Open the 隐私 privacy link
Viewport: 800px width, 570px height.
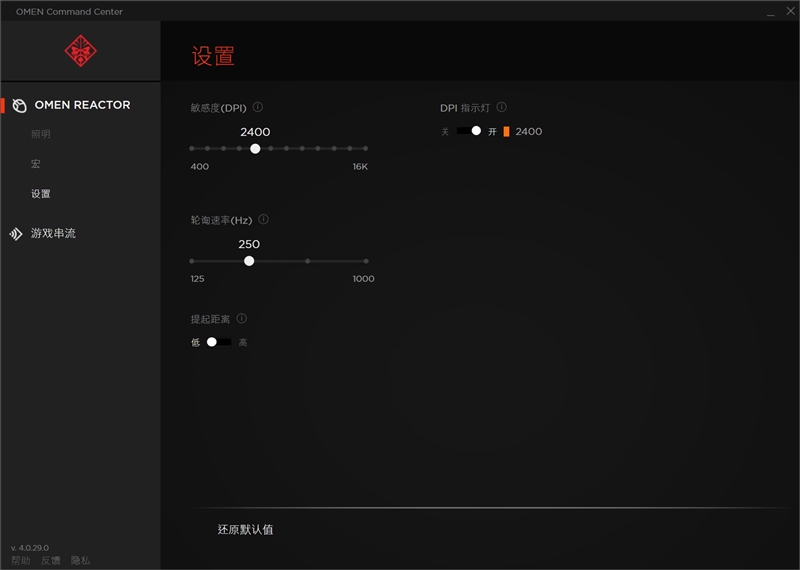click(80, 561)
